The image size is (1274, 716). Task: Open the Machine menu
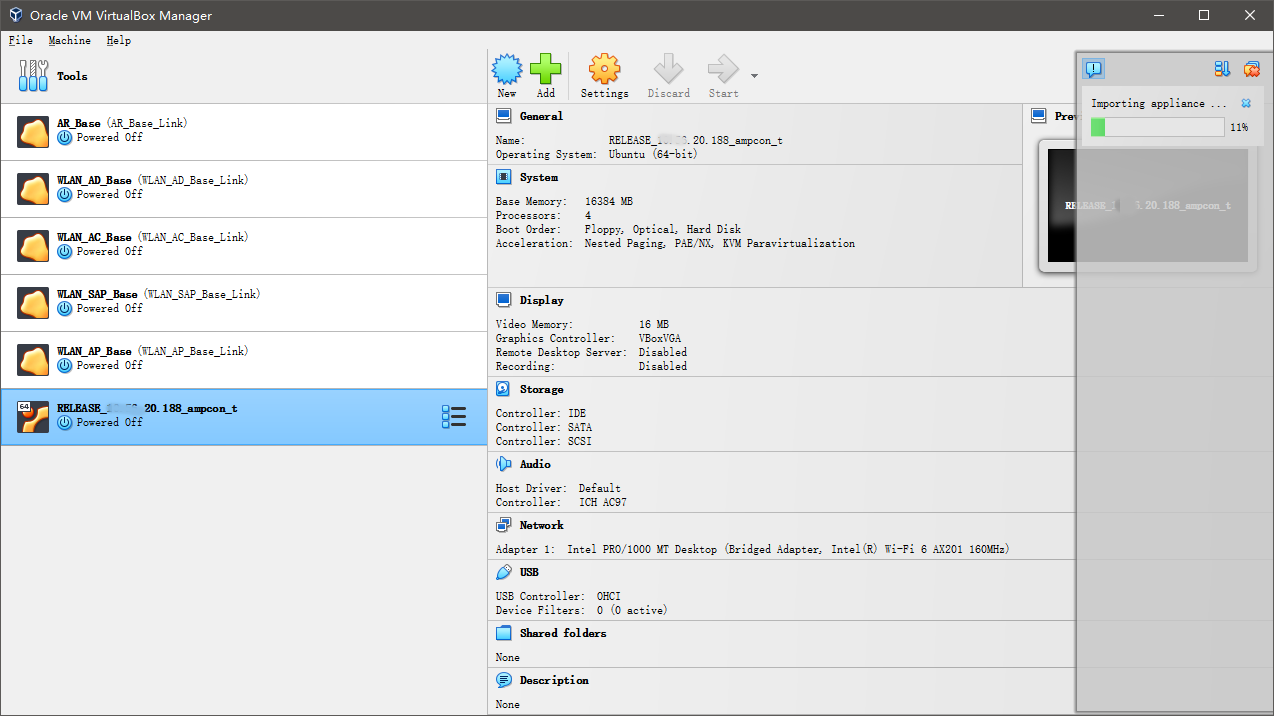point(69,40)
